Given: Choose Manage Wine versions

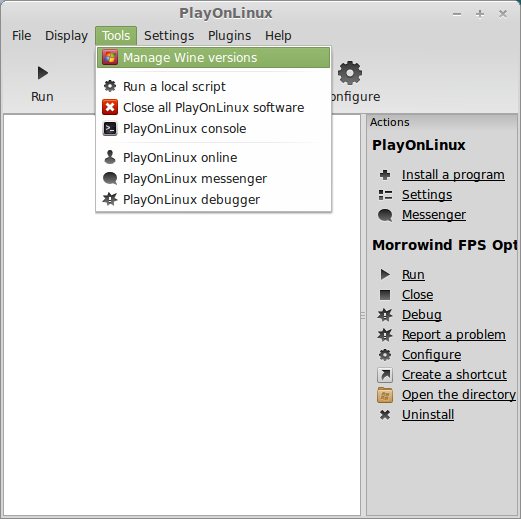Looking at the screenshot, I should (213, 58).
